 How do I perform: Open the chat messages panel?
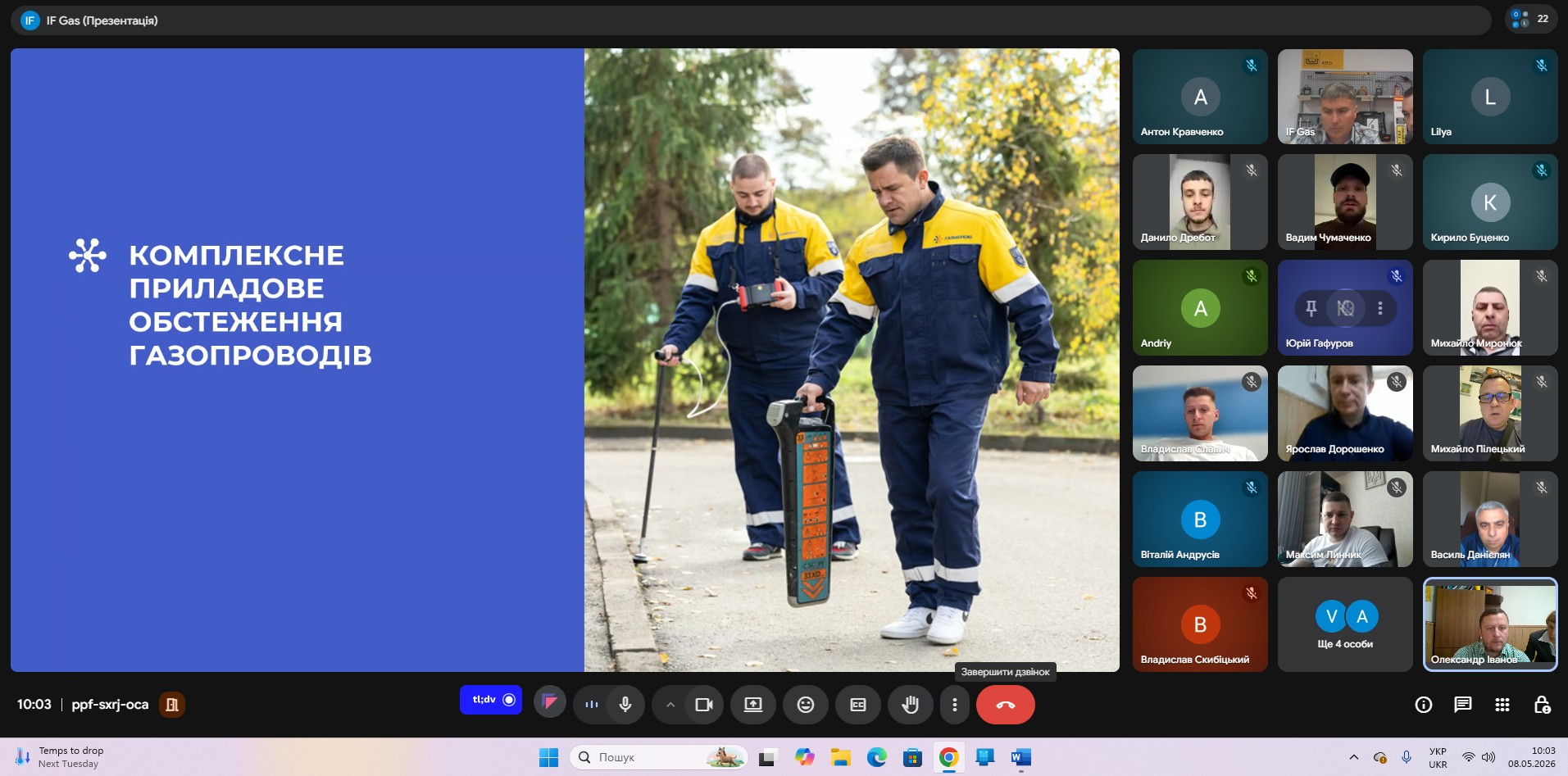pyautogui.click(x=1463, y=705)
